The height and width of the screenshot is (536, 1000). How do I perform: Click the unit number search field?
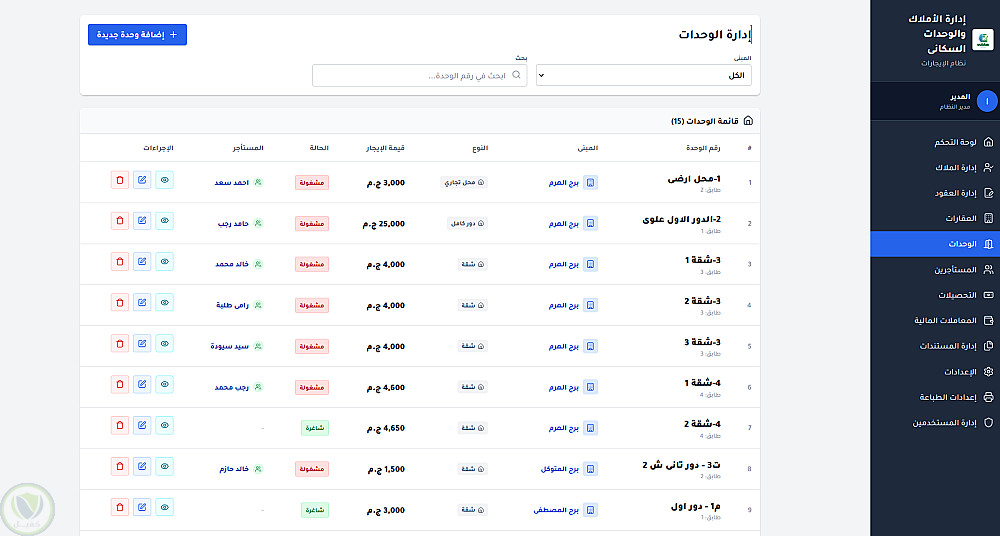pos(420,75)
